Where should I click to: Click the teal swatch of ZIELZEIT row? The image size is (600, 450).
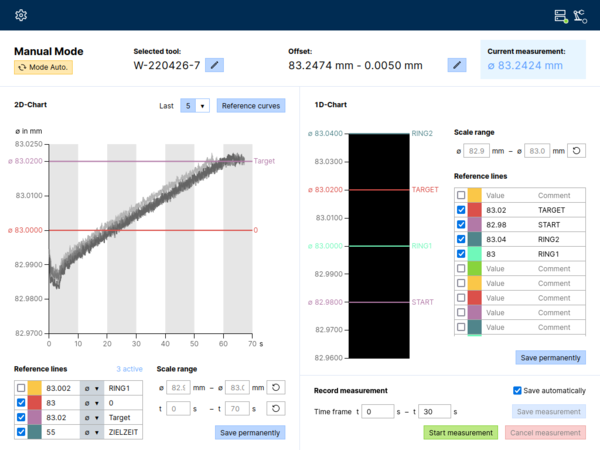point(34,432)
